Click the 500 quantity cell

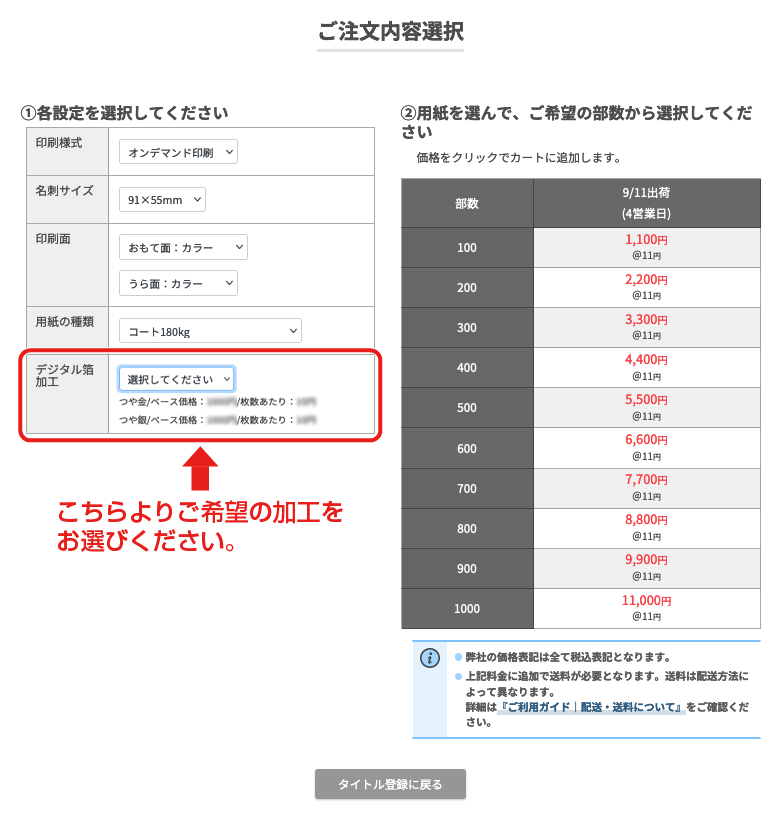pos(467,408)
